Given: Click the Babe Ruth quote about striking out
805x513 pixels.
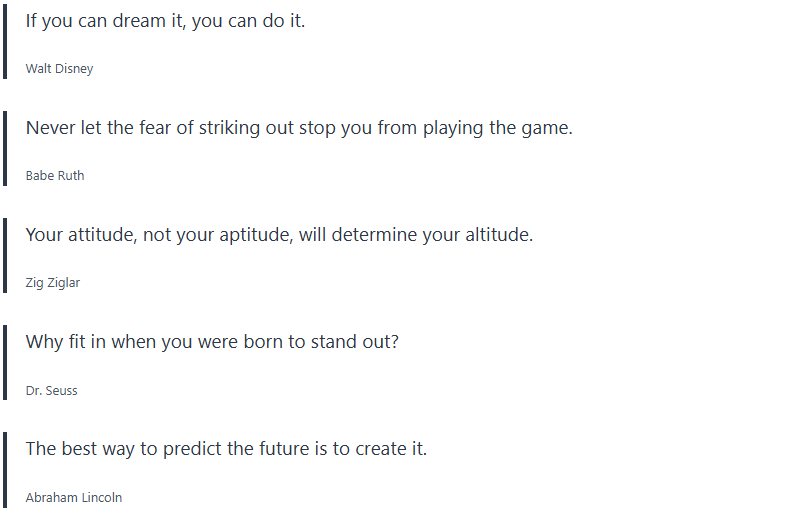Looking at the screenshot, I should pos(299,128).
